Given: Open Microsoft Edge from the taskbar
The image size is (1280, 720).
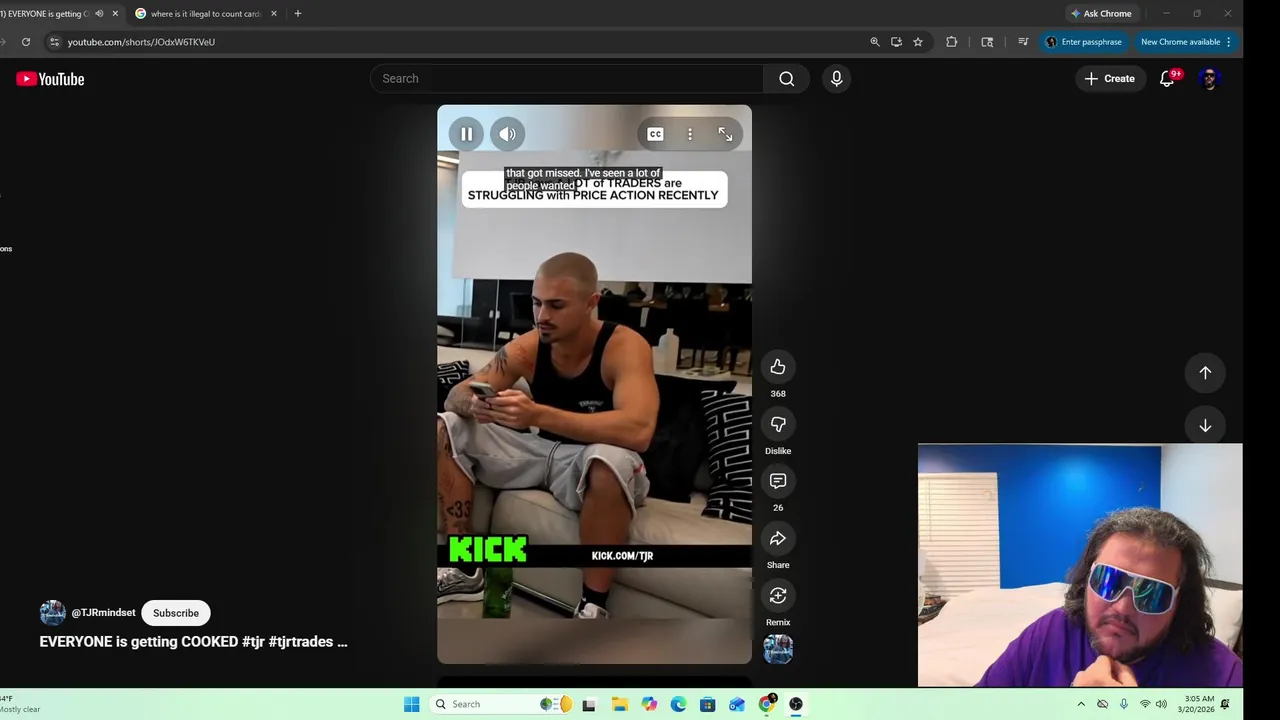Looking at the screenshot, I should coord(678,704).
